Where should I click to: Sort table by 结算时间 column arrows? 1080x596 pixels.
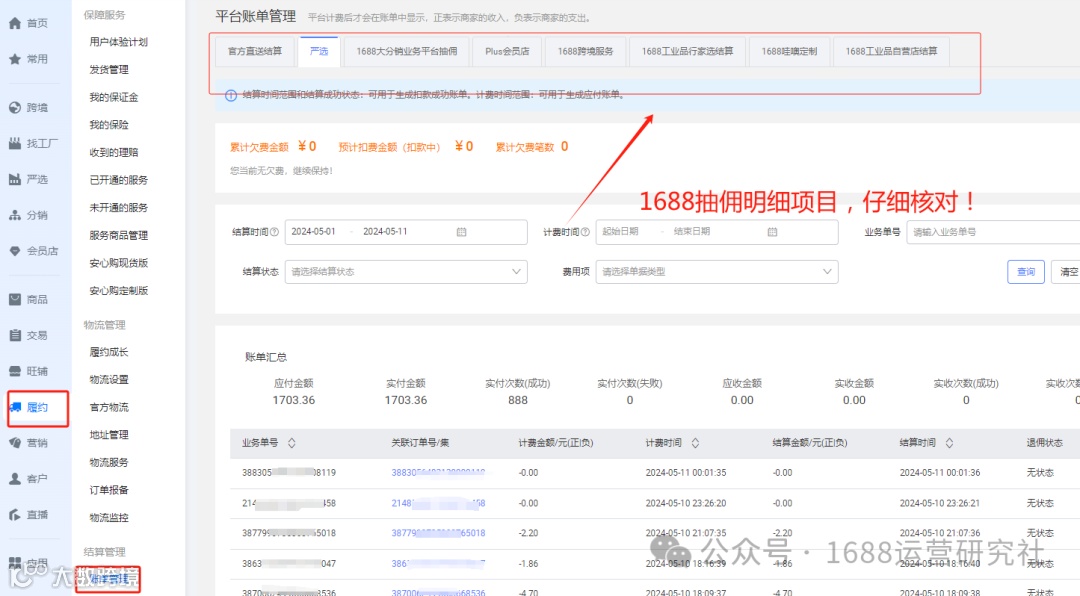pyautogui.click(x=949, y=443)
